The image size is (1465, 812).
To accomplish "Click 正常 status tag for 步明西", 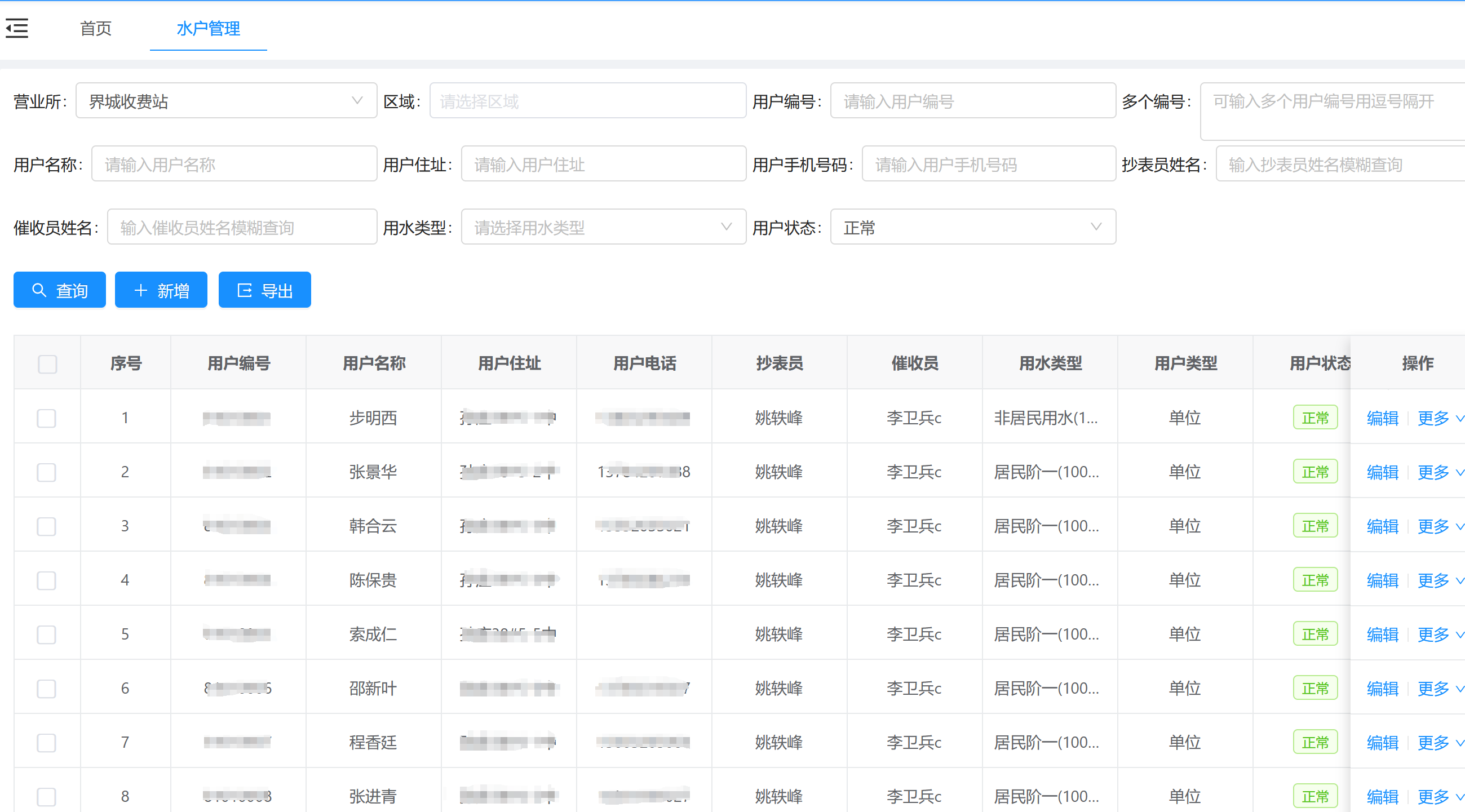I will coord(1315,418).
